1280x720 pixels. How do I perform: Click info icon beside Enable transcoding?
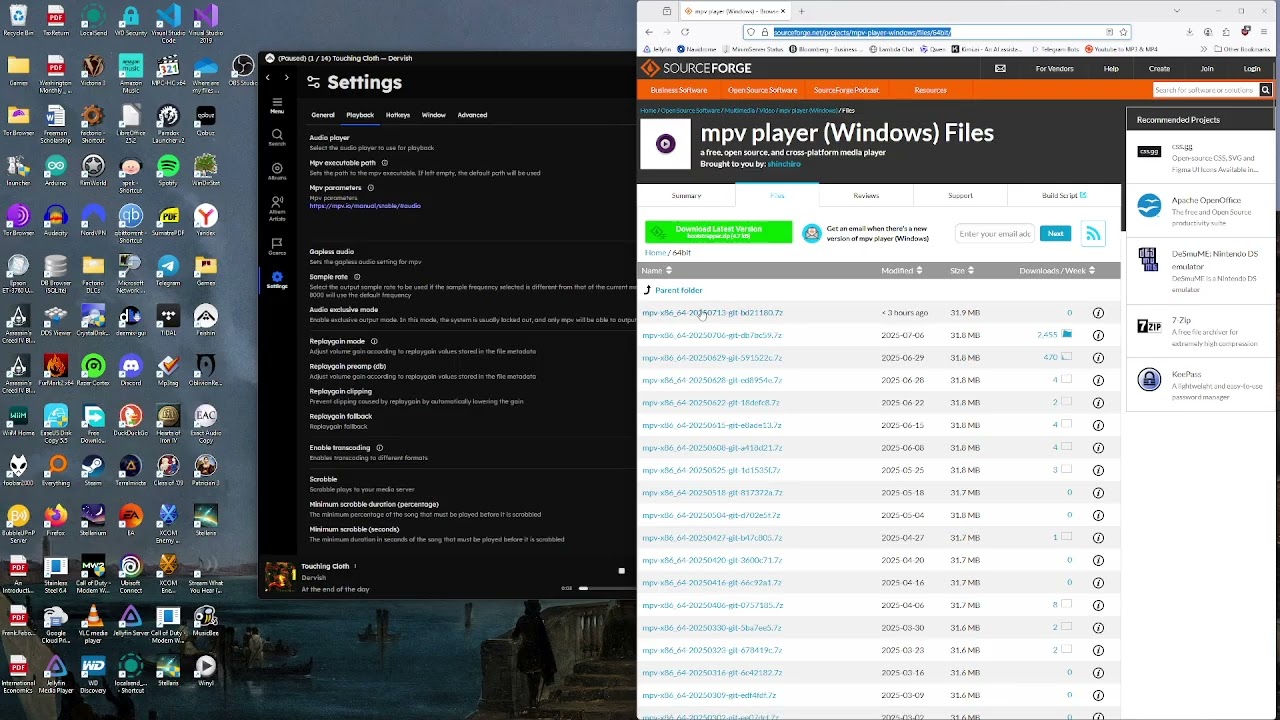point(380,448)
